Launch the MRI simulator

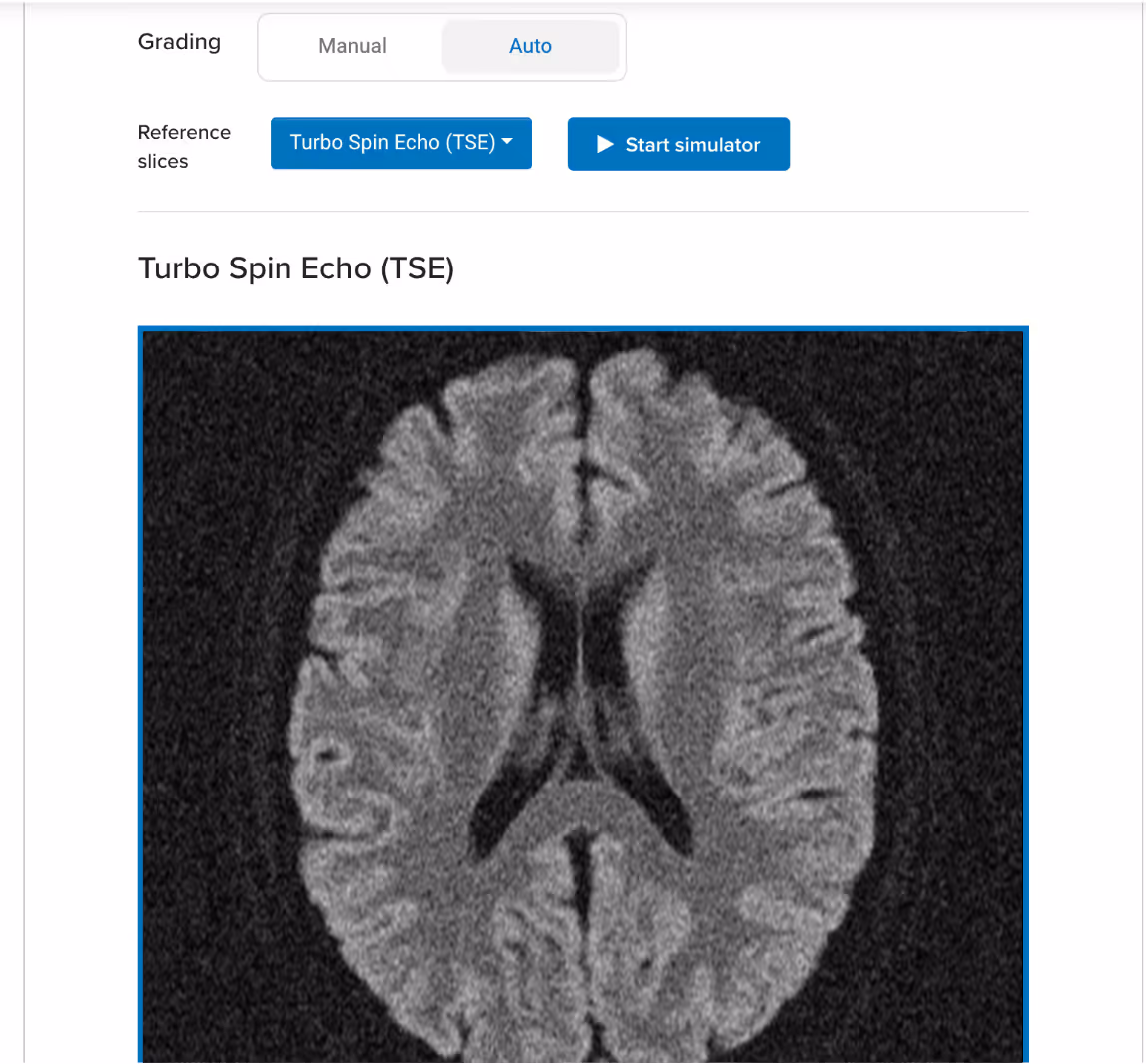679,144
